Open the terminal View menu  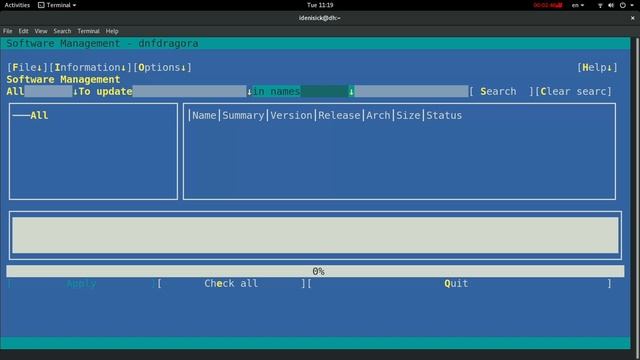pos(41,31)
